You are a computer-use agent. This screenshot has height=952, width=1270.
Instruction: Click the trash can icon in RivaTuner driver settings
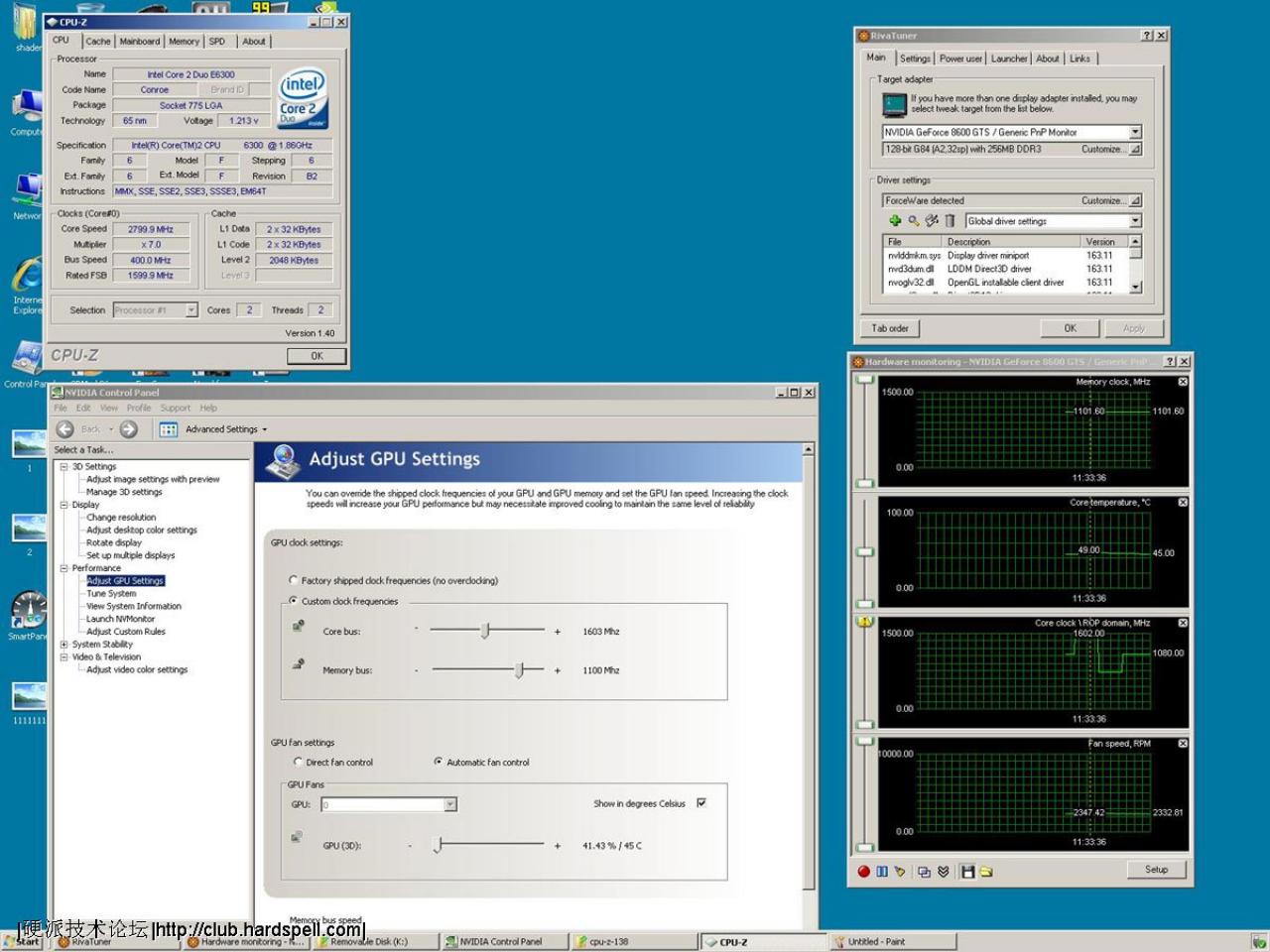coord(950,221)
